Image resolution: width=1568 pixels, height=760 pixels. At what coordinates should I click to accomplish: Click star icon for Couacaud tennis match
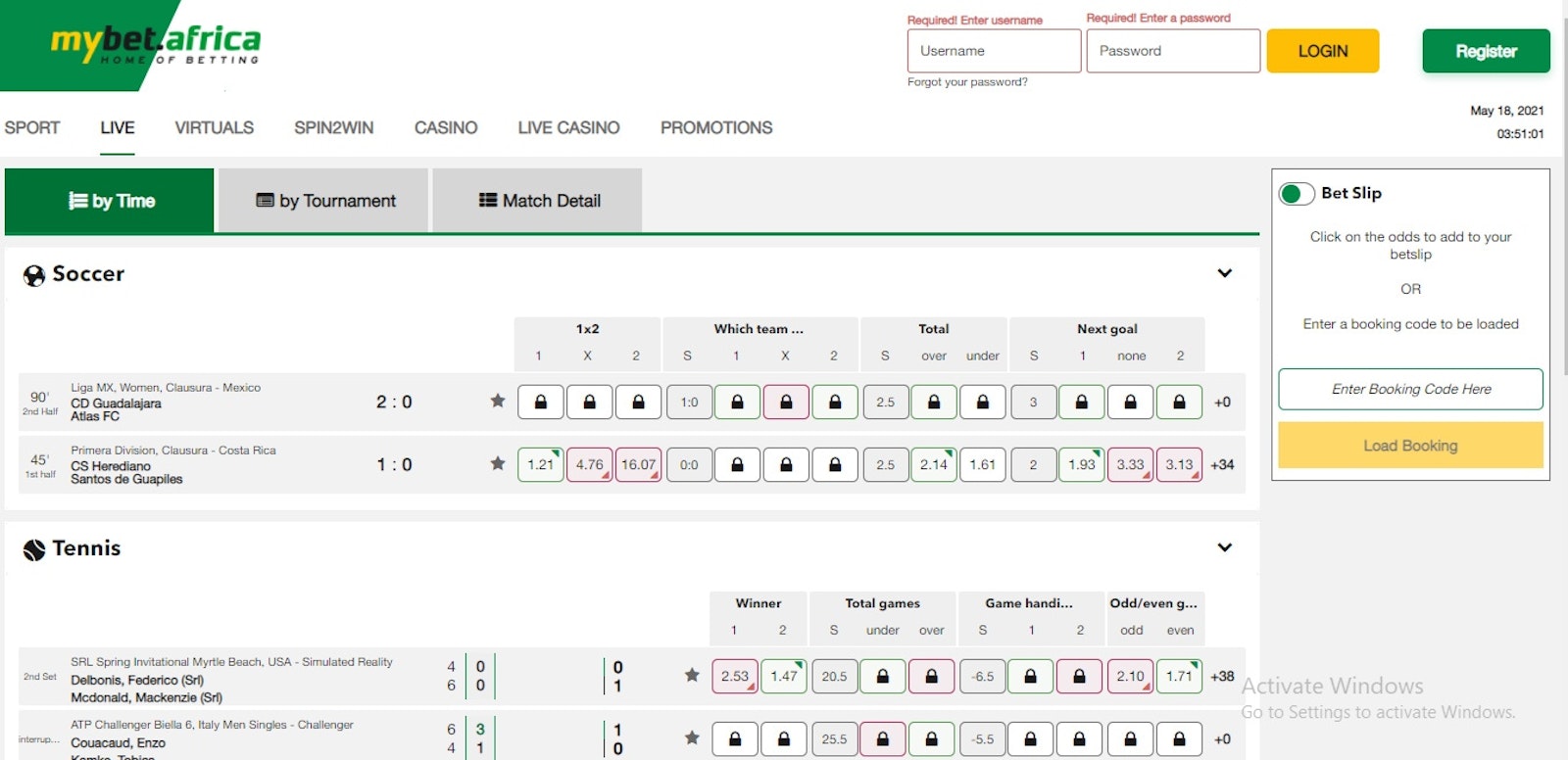692,737
